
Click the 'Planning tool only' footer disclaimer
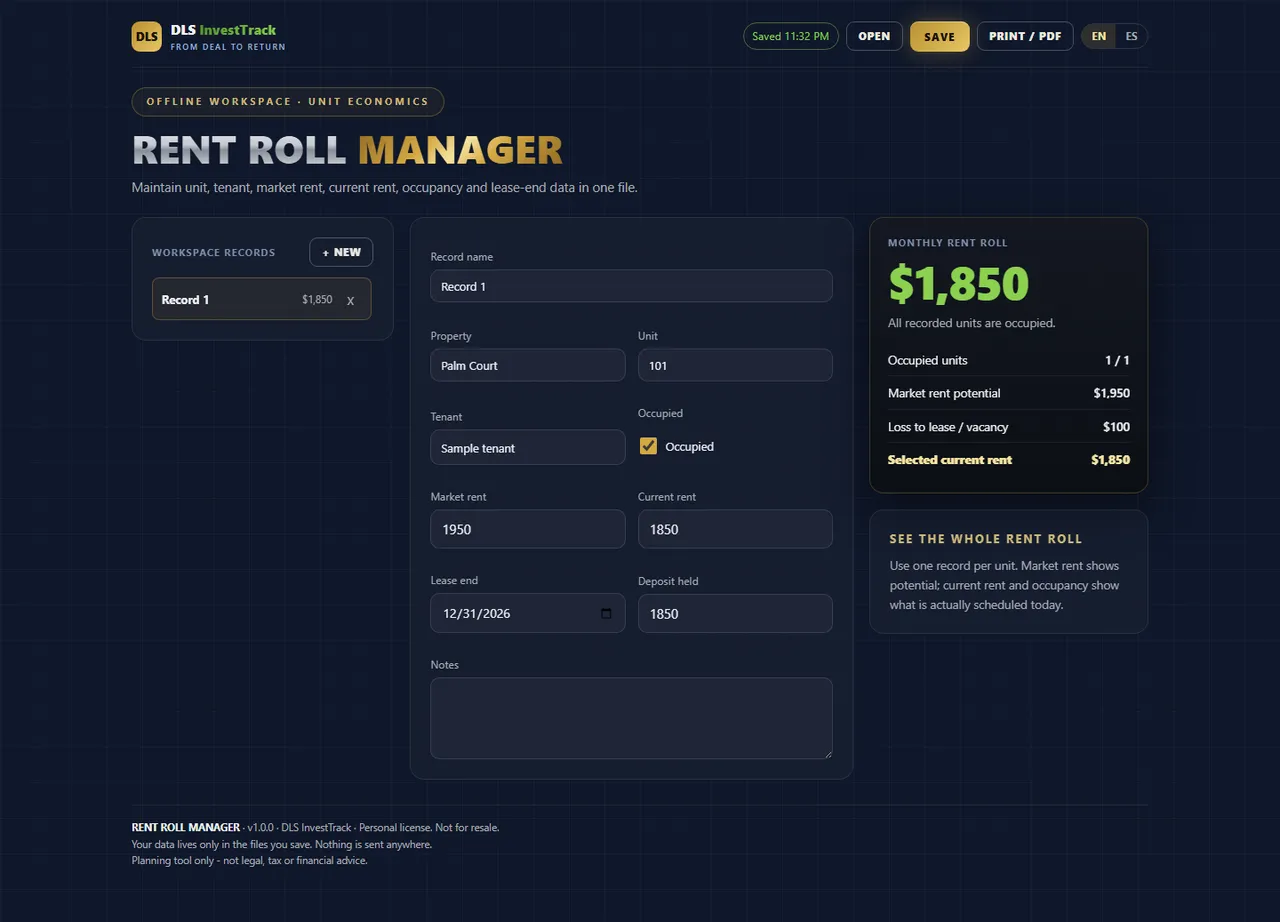249,860
